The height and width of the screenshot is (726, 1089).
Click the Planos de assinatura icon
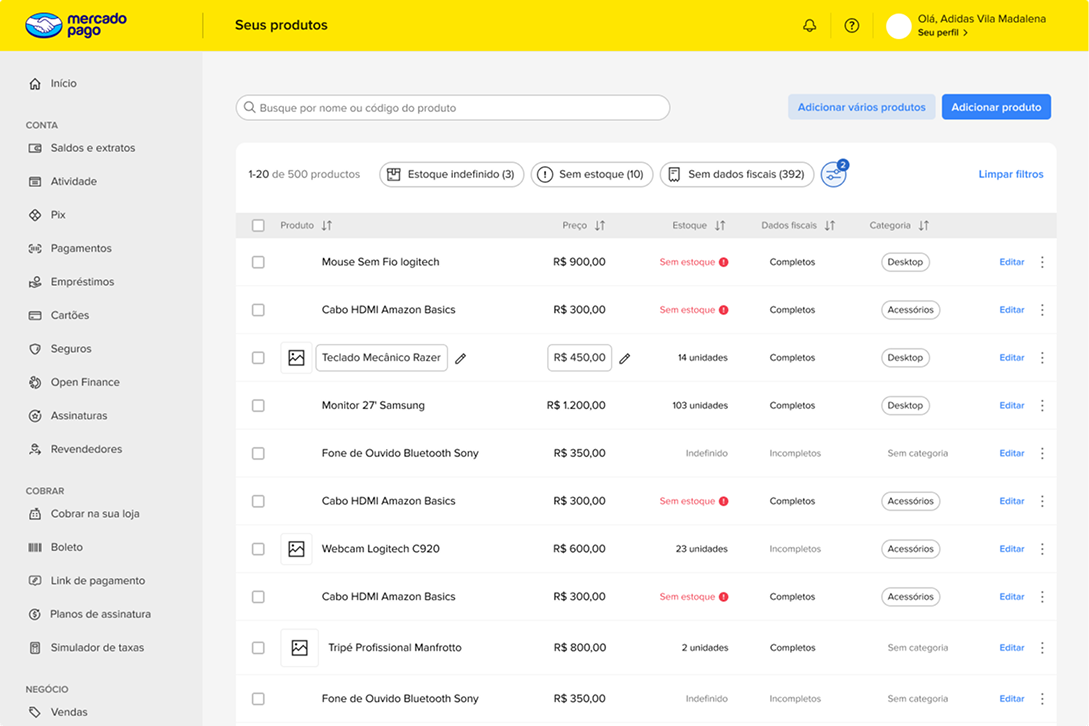[x=35, y=614]
